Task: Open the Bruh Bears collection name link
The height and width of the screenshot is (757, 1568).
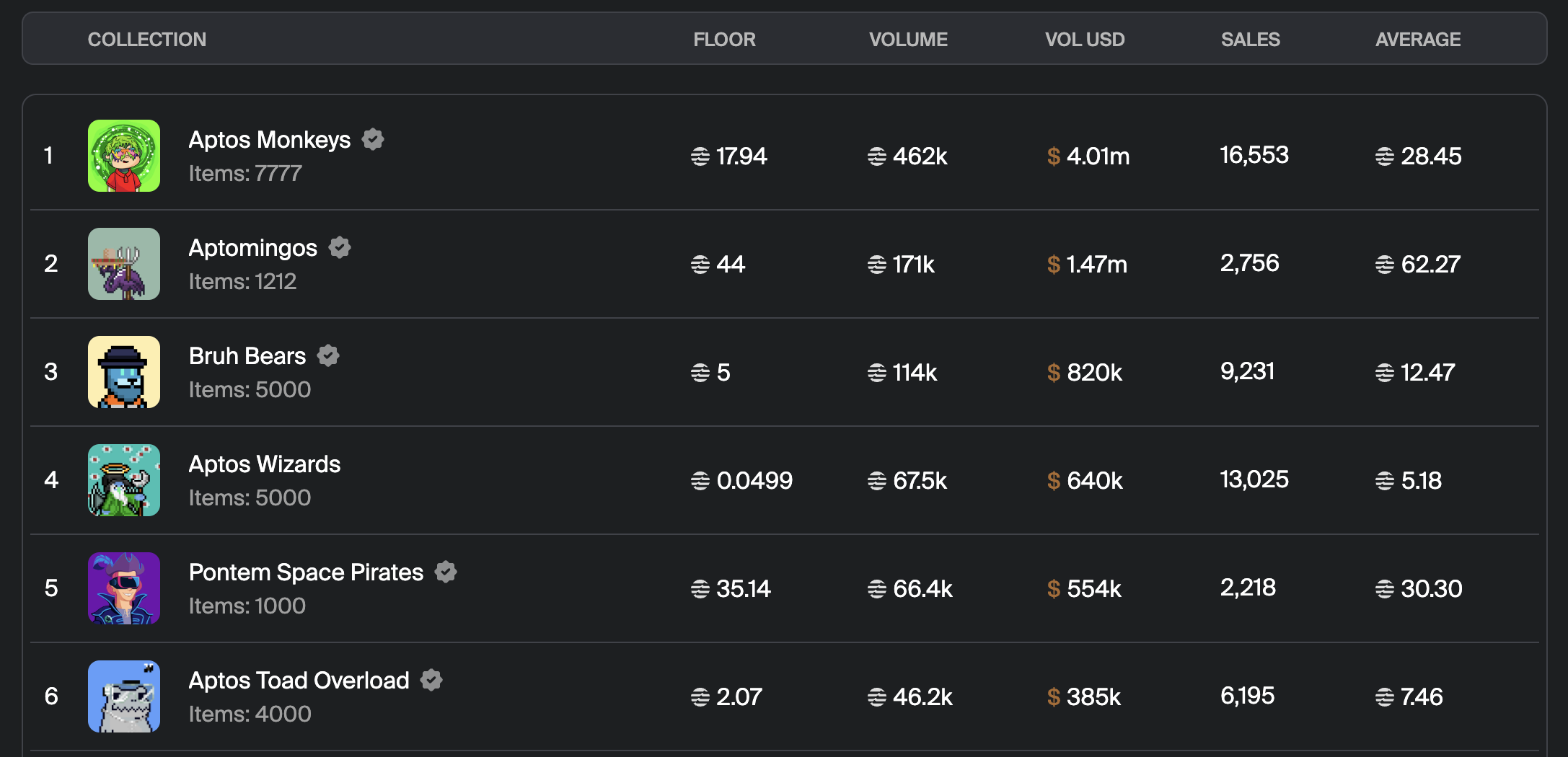Action: (x=247, y=356)
